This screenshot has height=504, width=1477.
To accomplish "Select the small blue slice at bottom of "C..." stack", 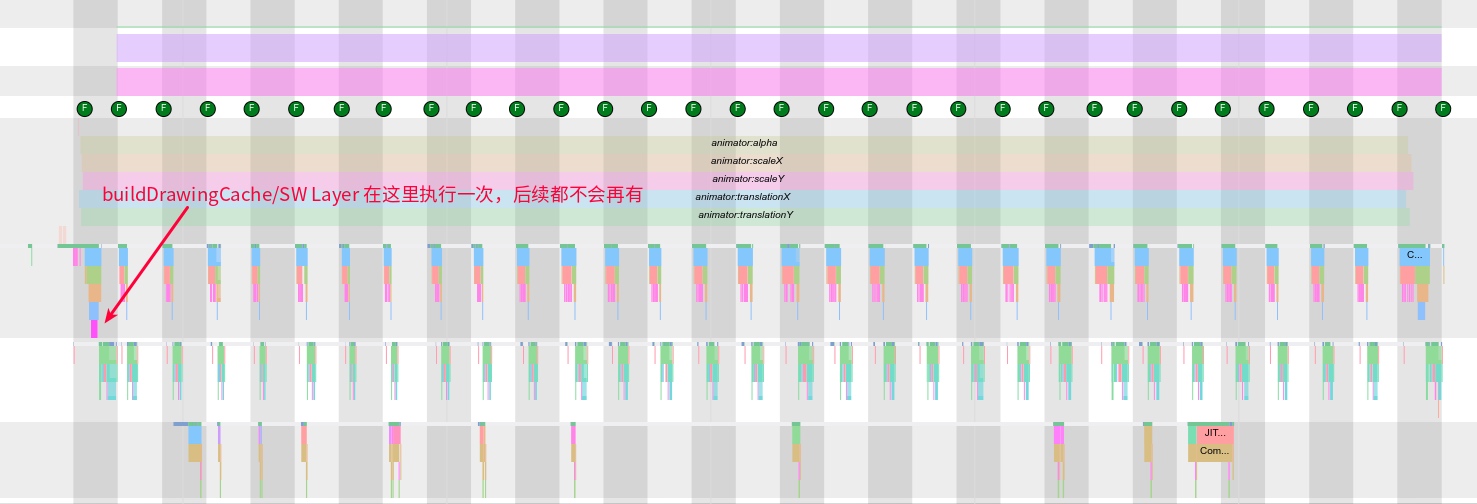I will point(1421,311).
